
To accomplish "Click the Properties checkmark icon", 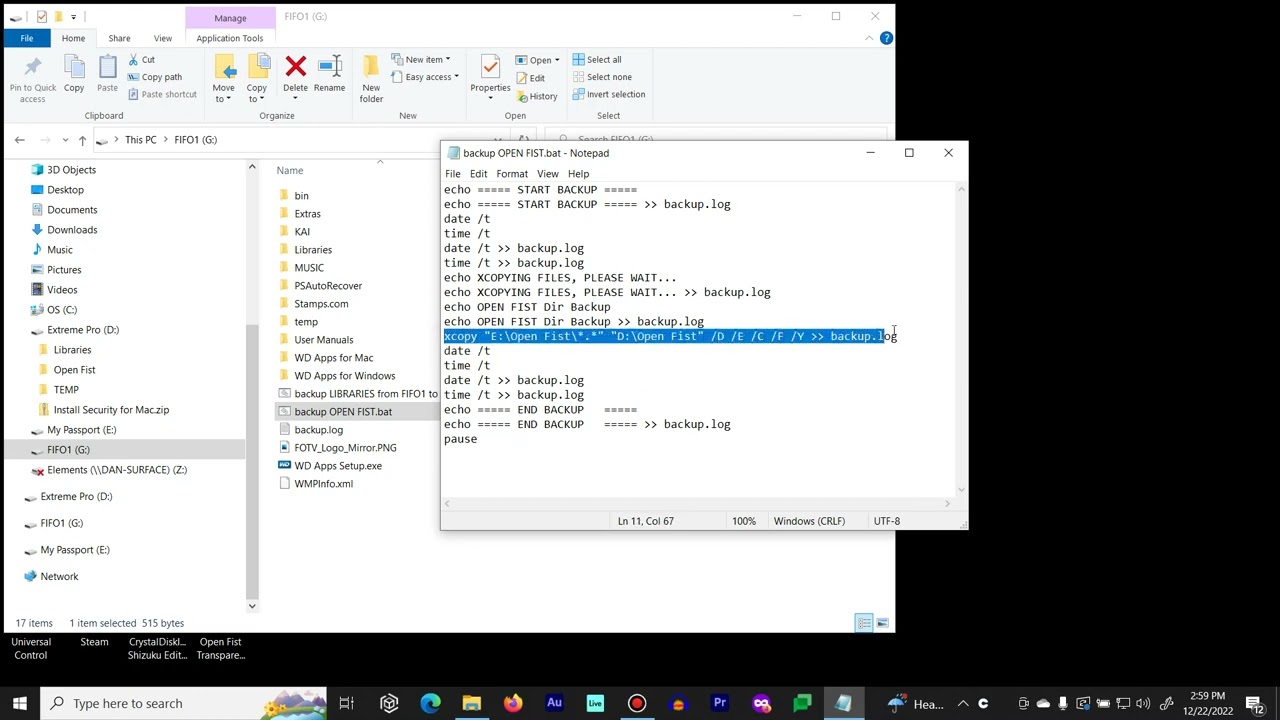I will pyautogui.click(x=490, y=67).
